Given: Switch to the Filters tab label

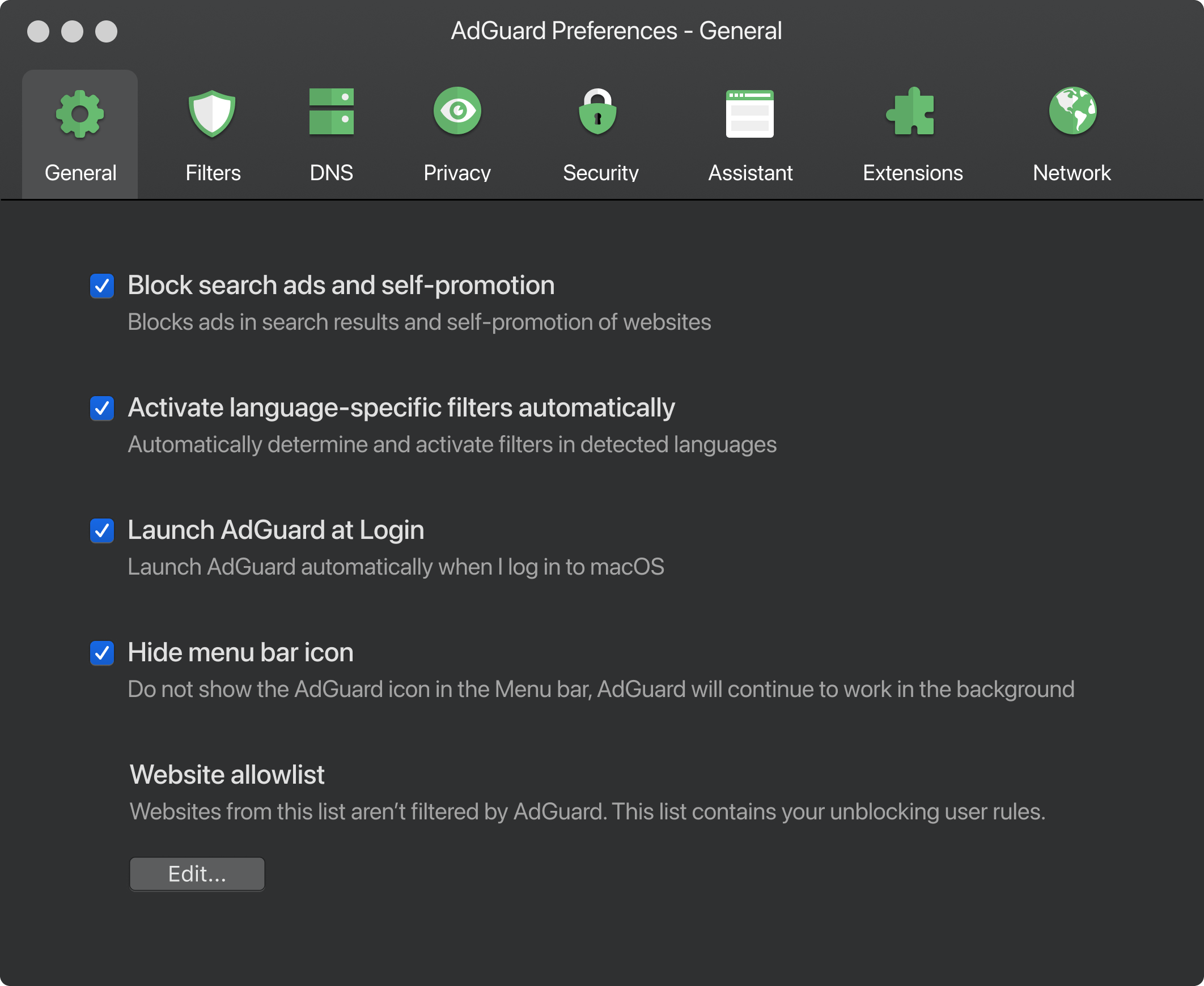Looking at the screenshot, I should tap(213, 173).
